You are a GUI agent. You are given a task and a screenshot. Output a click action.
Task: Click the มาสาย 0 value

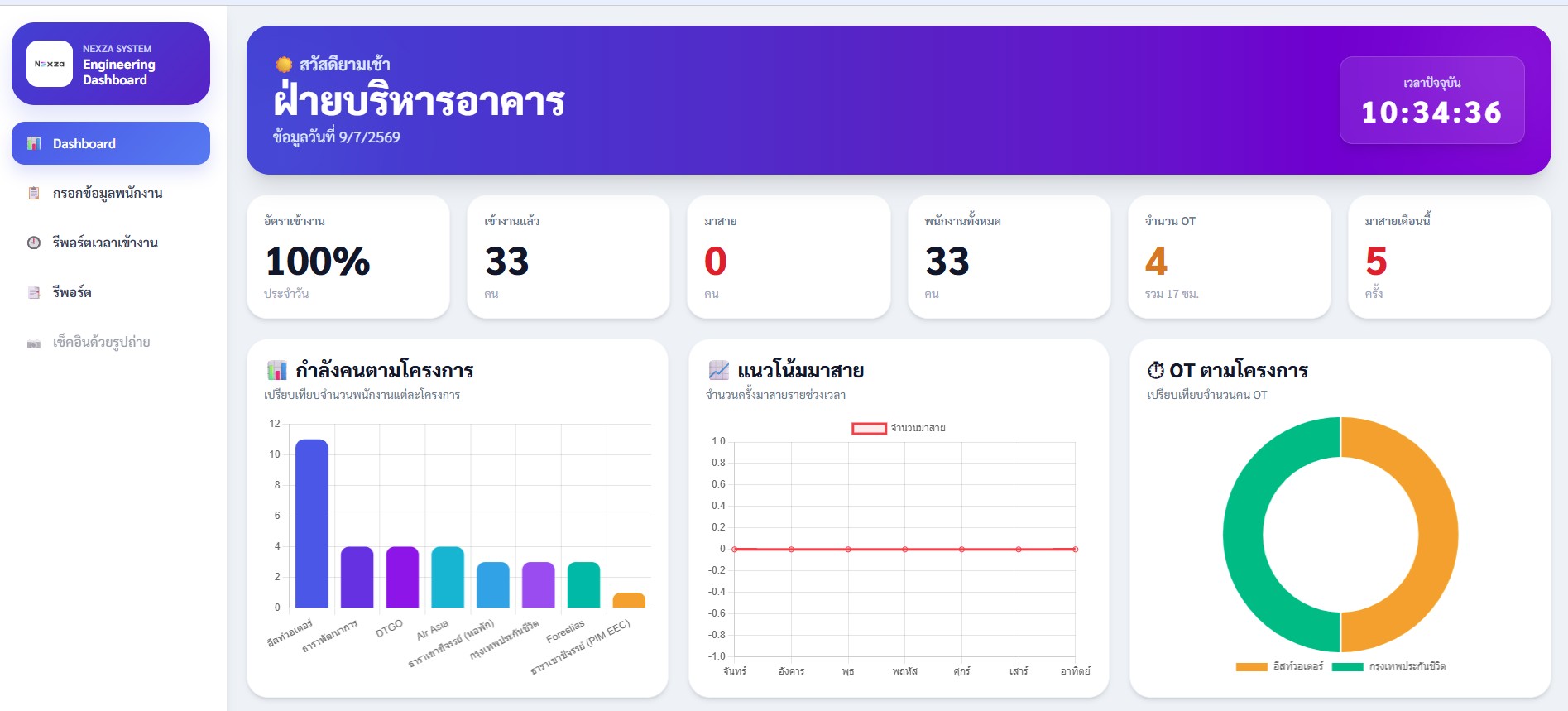click(716, 262)
